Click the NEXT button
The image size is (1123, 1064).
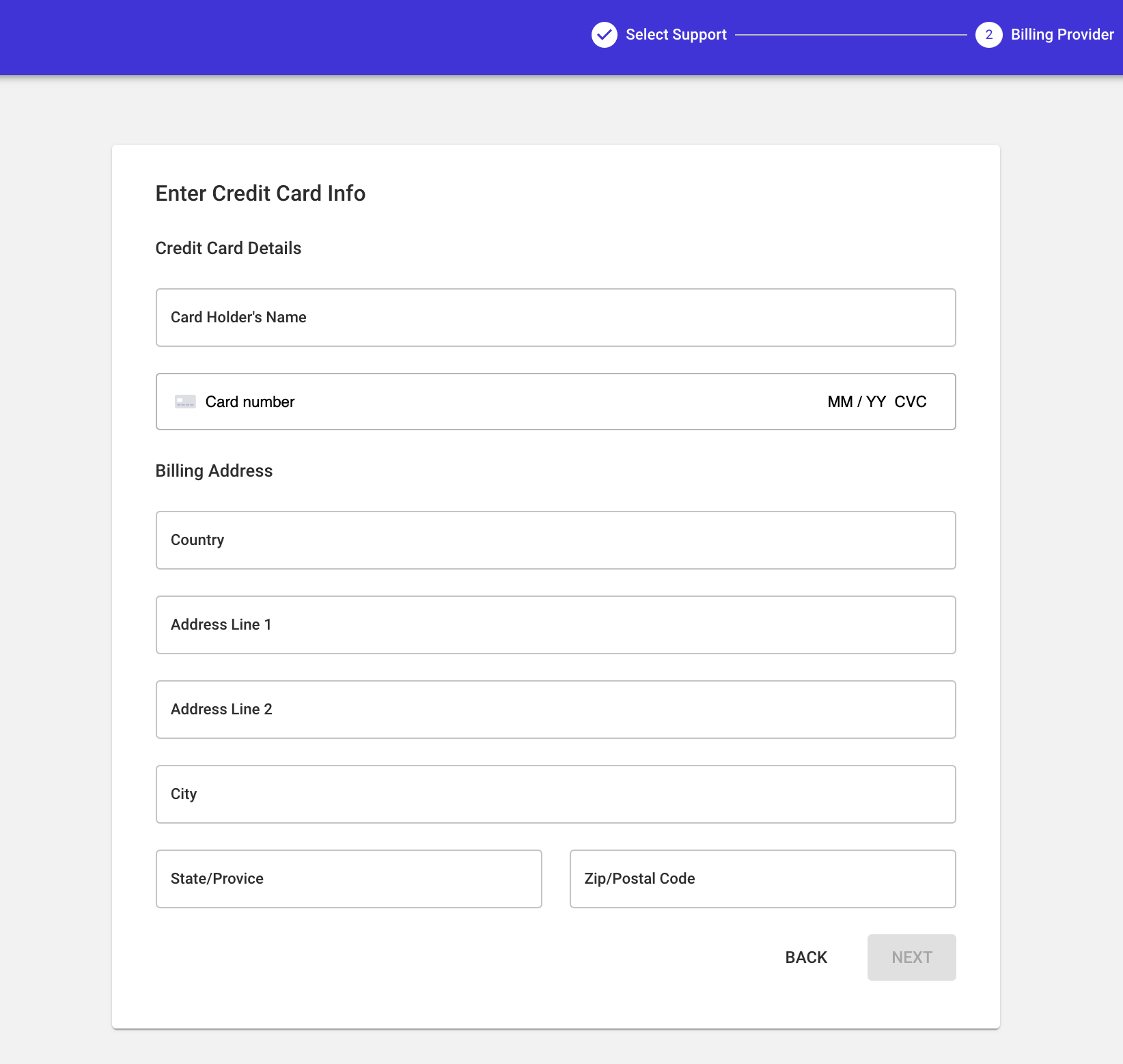911,957
